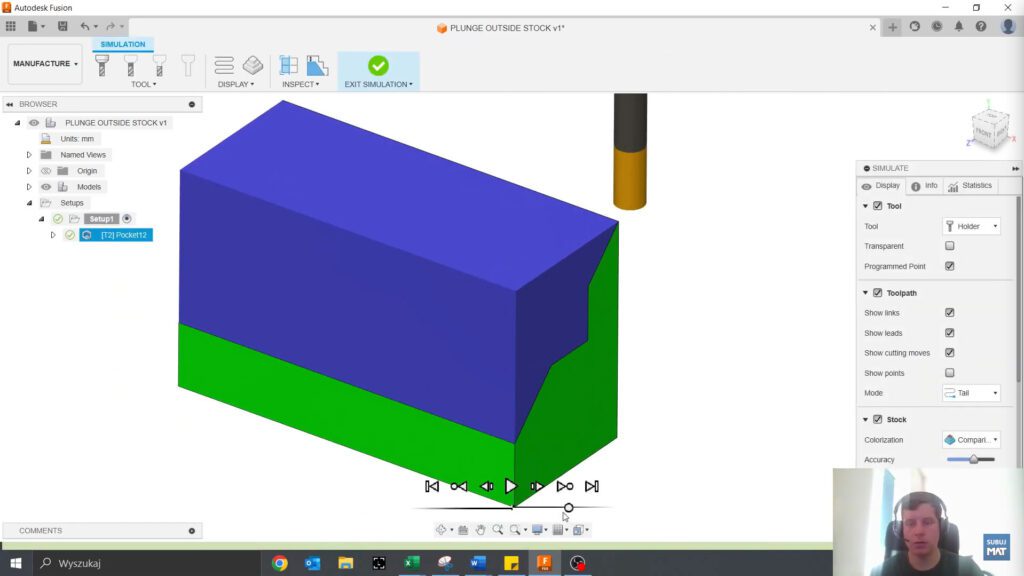Open the Mode dropdown set to Tail

(971, 393)
